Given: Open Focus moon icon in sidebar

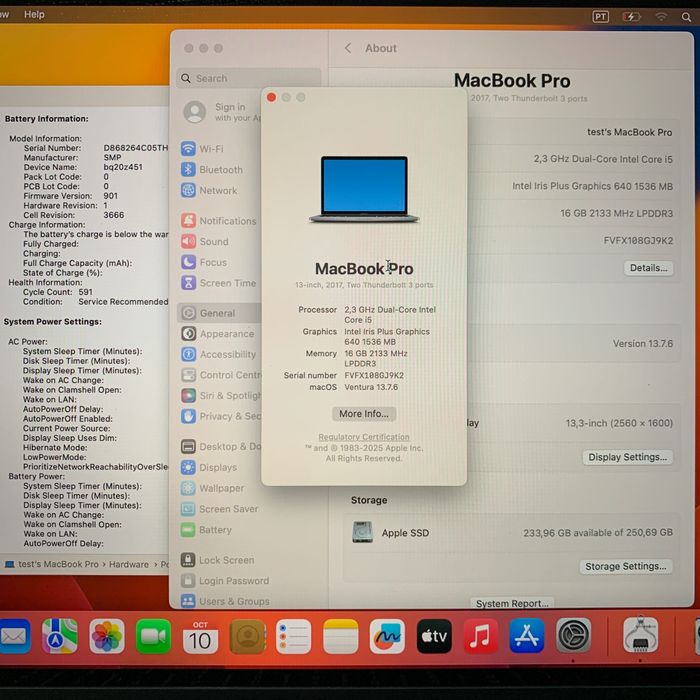Looking at the screenshot, I should (188, 262).
